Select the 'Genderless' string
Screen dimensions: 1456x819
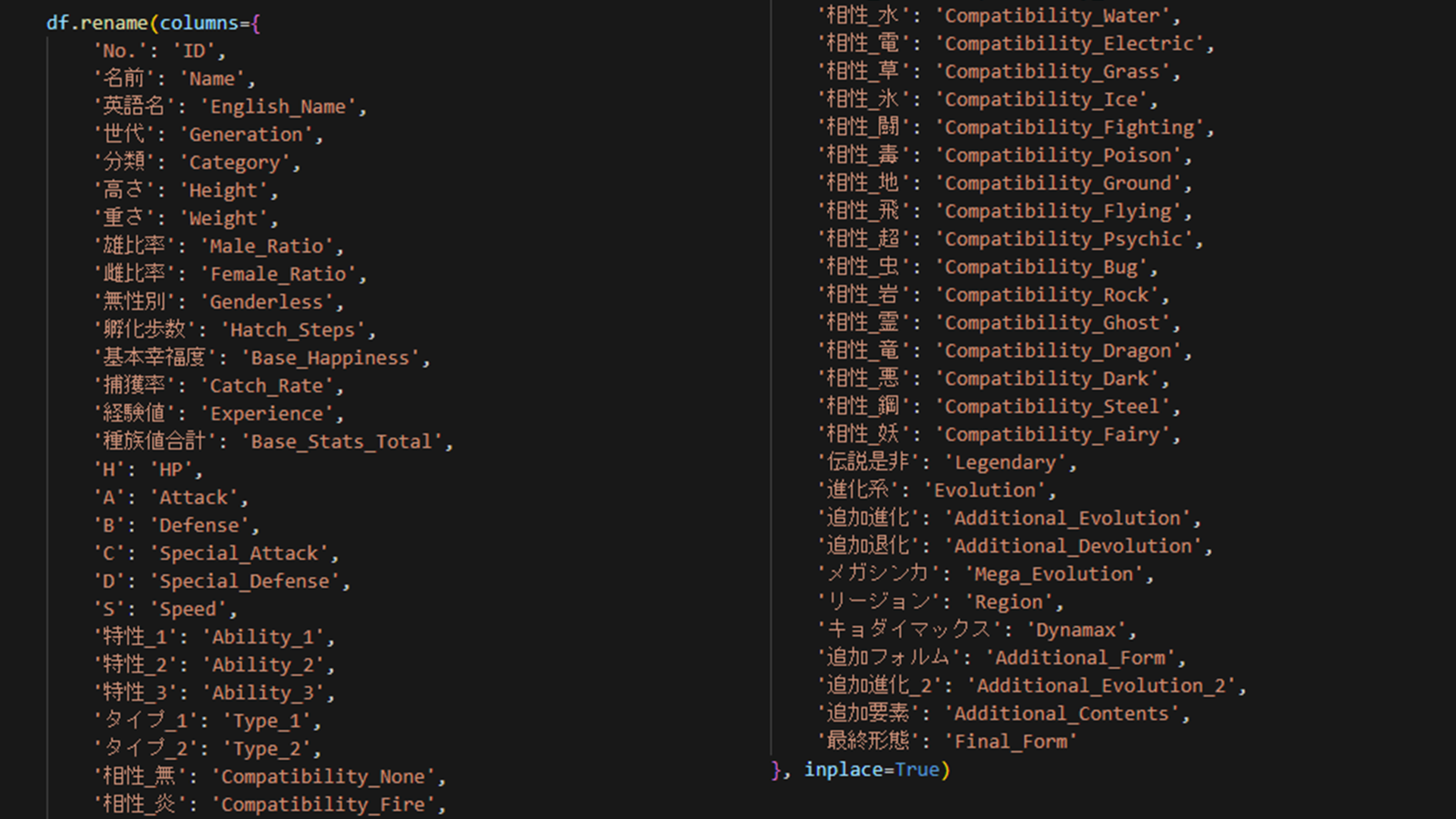coord(267,302)
